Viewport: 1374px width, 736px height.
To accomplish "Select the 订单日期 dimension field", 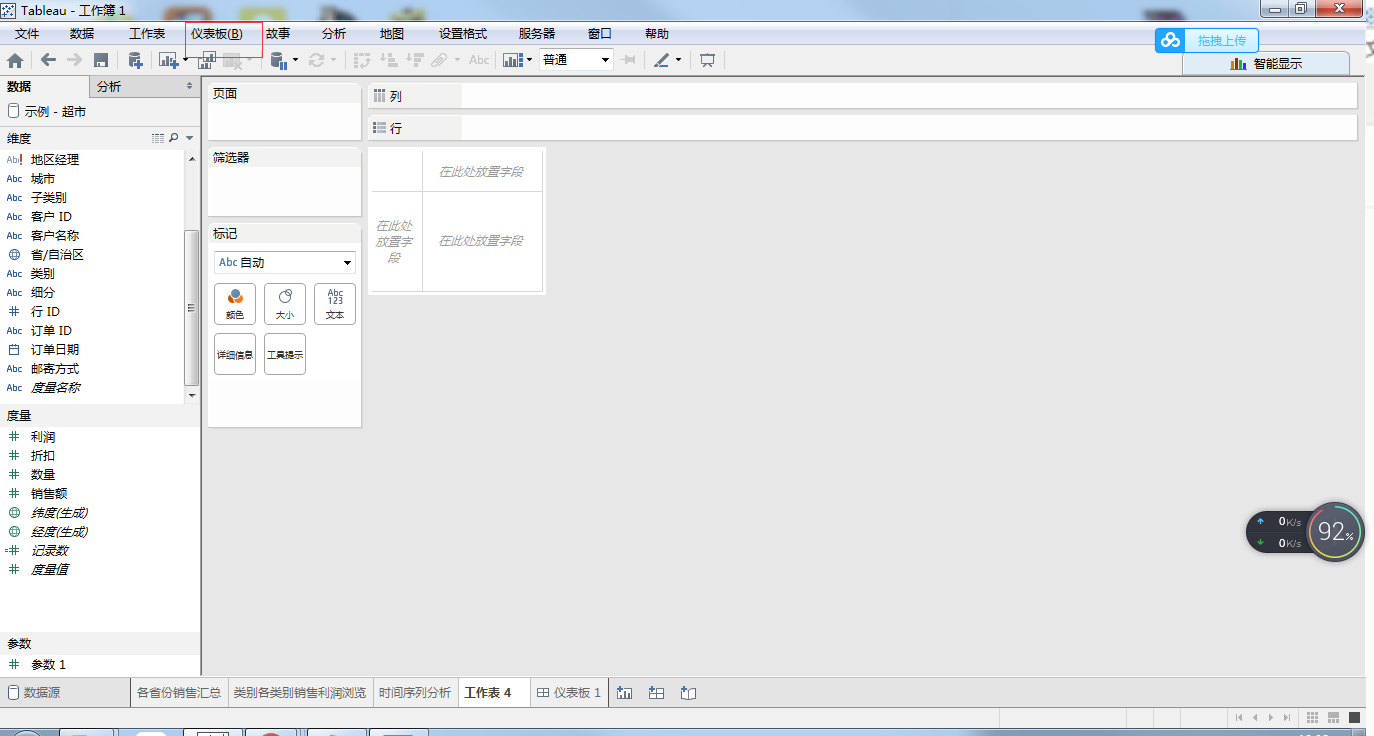I will point(55,350).
